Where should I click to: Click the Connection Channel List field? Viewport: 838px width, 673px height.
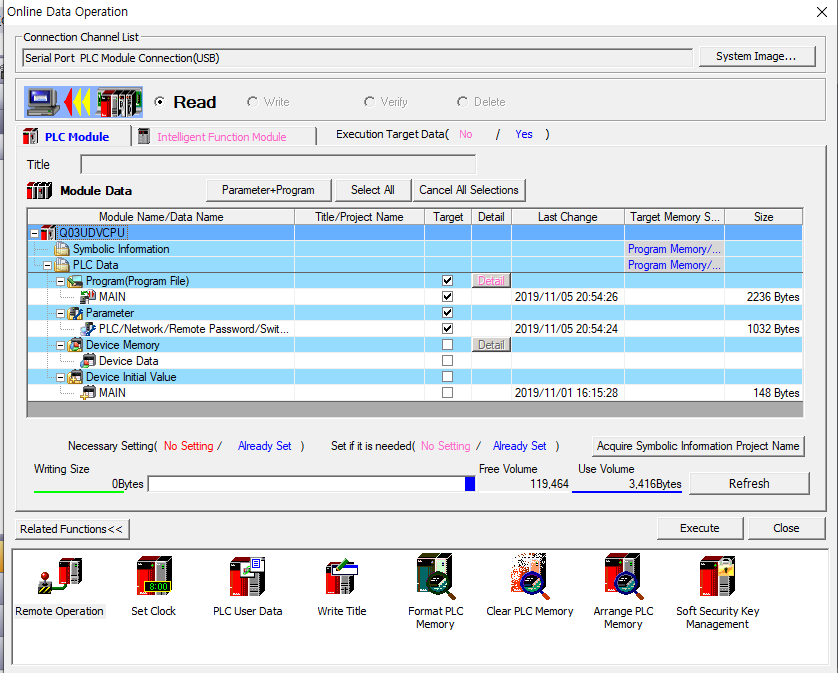(358, 58)
